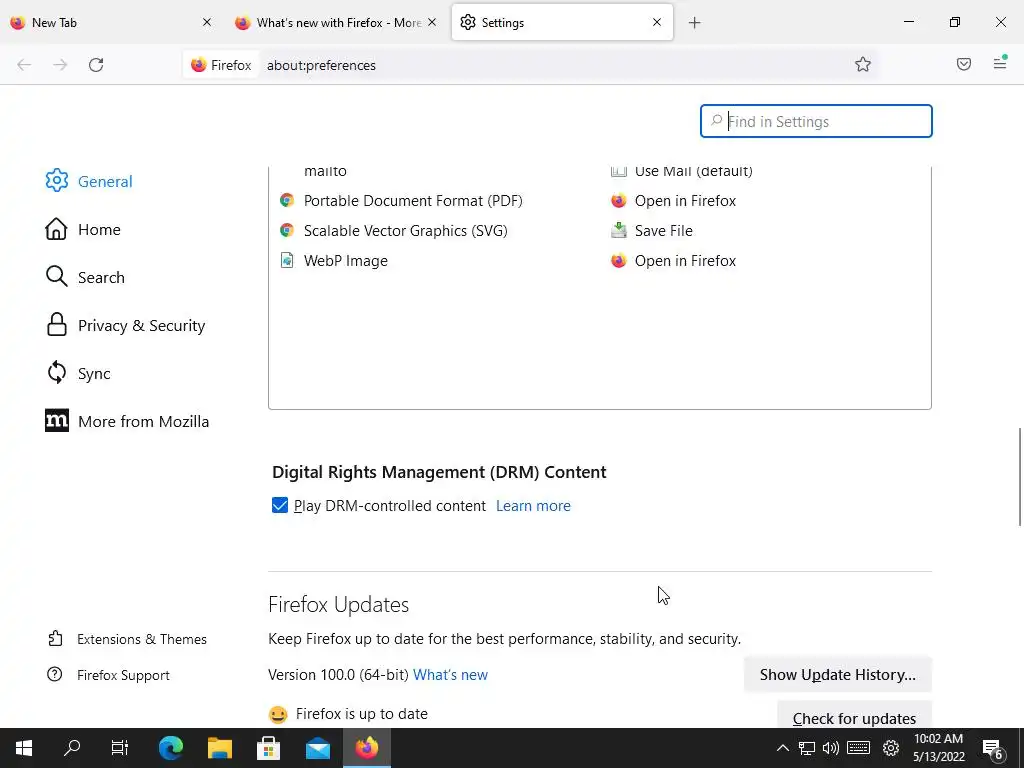Image resolution: width=1024 pixels, height=768 pixels.
Task: Click the Firefox identity icon in the address bar
Action: tap(199, 65)
